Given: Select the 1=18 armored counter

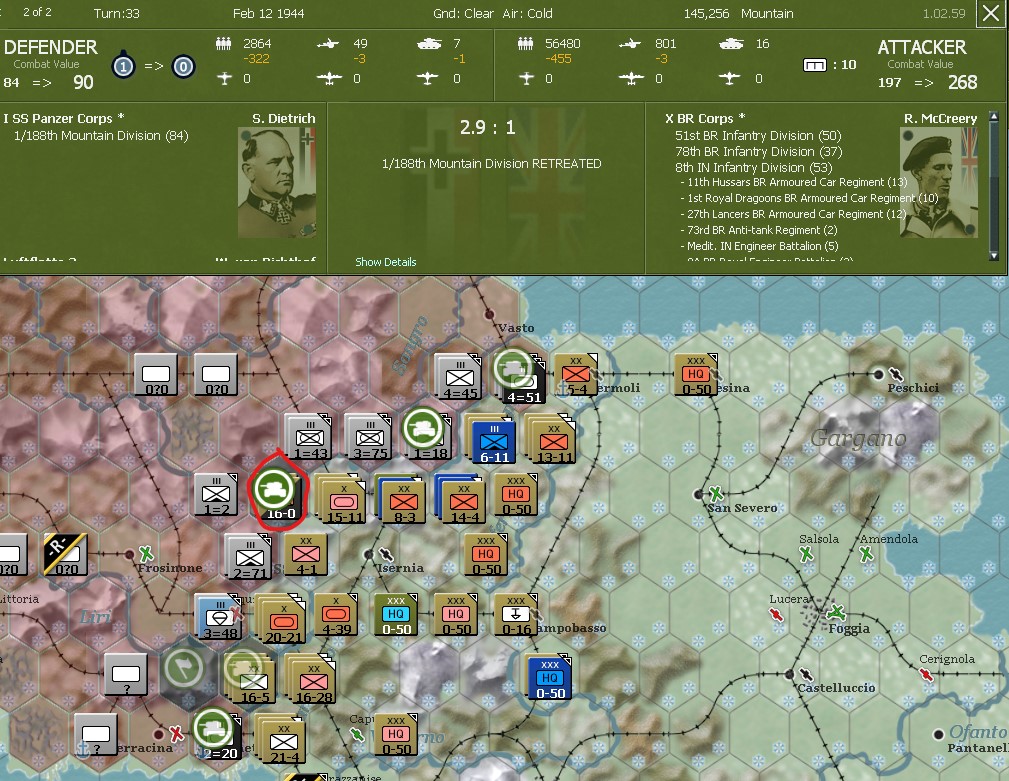Looking at the screenshot, I should click(426, 436).
